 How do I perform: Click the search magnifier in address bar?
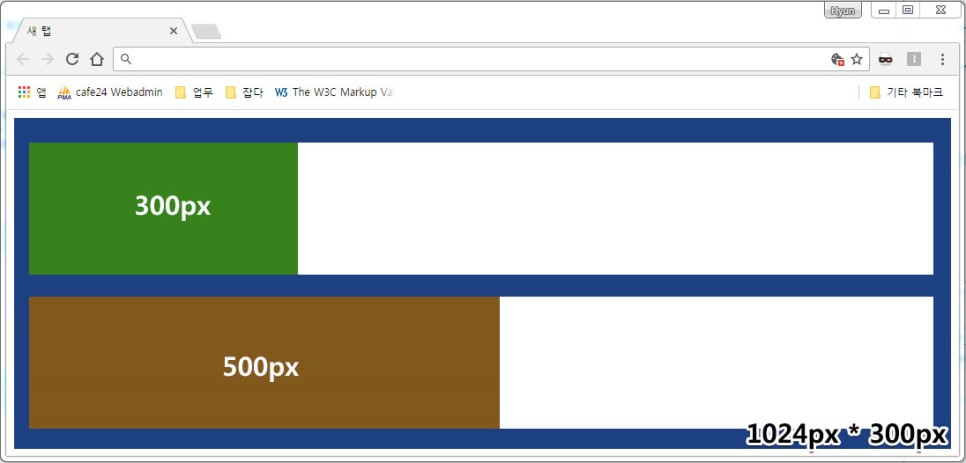tap(125, 59)
